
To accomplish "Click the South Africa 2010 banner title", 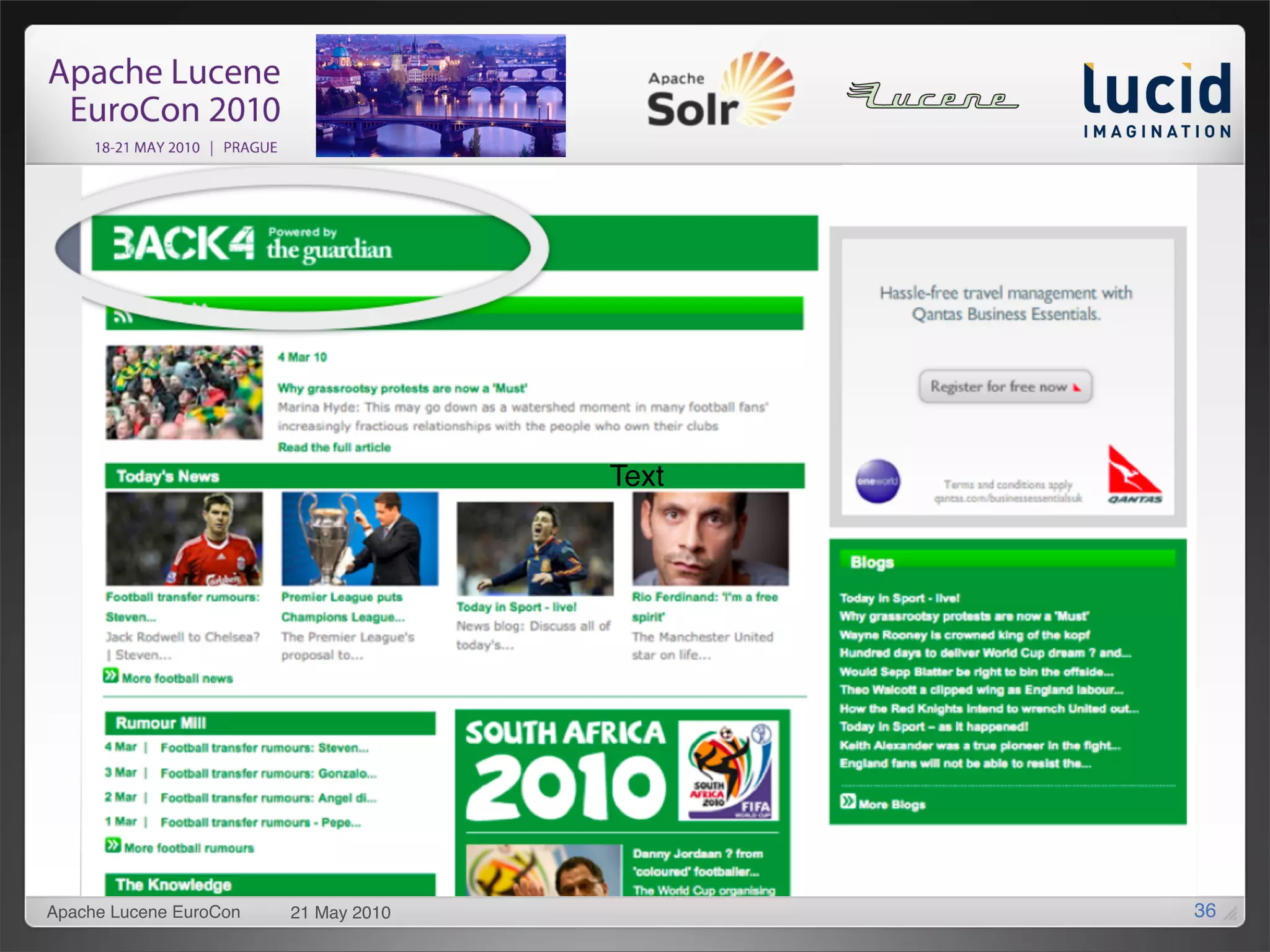I will point(566,770).
